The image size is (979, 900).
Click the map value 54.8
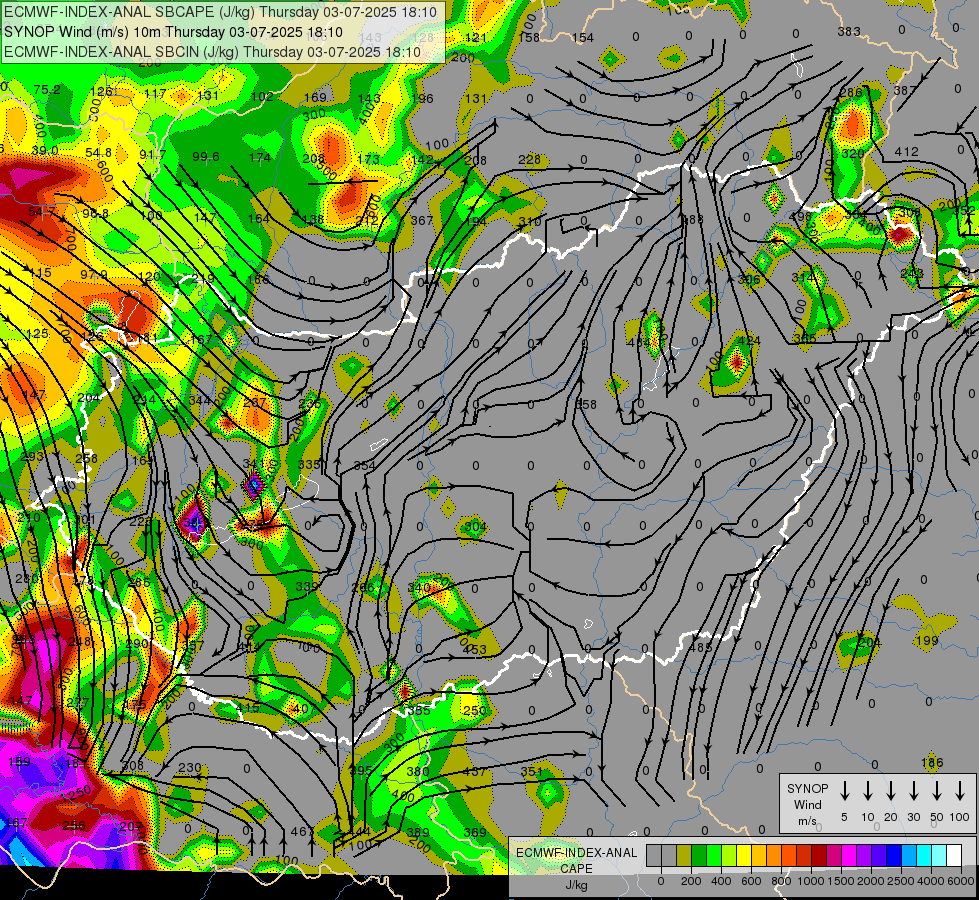99,153
